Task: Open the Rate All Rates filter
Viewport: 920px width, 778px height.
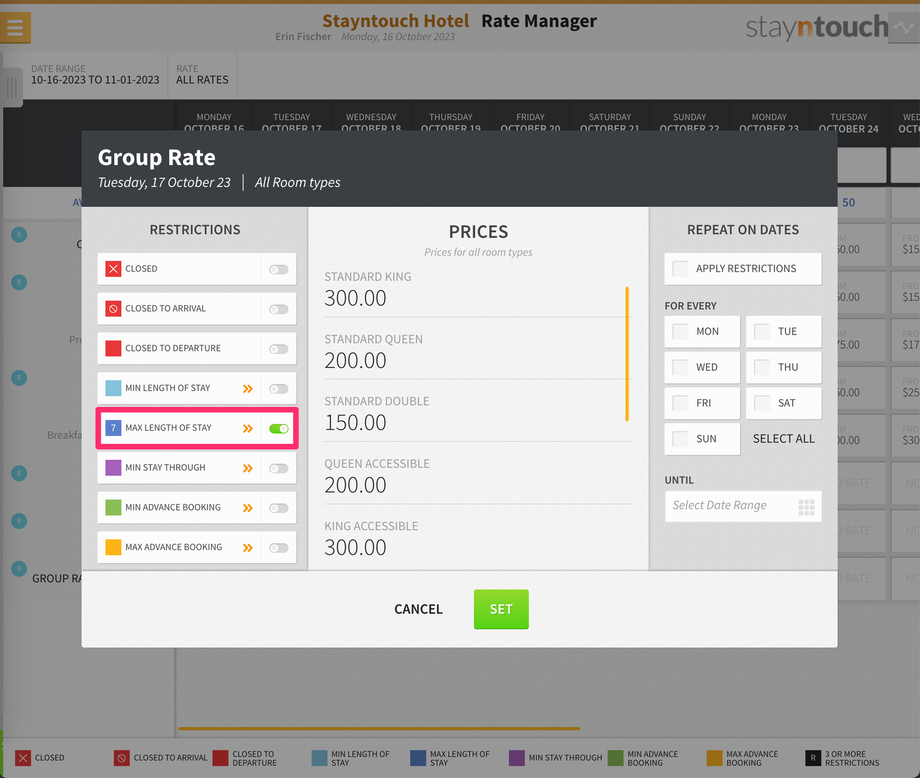Action: click(202, 75)
